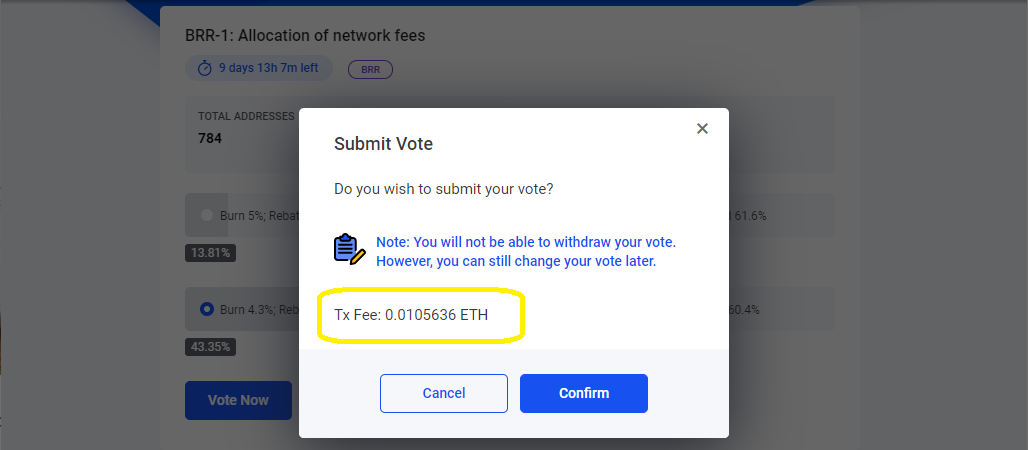Click the Tx Fee amount text
1028x450 pixels.
(410, 315)
